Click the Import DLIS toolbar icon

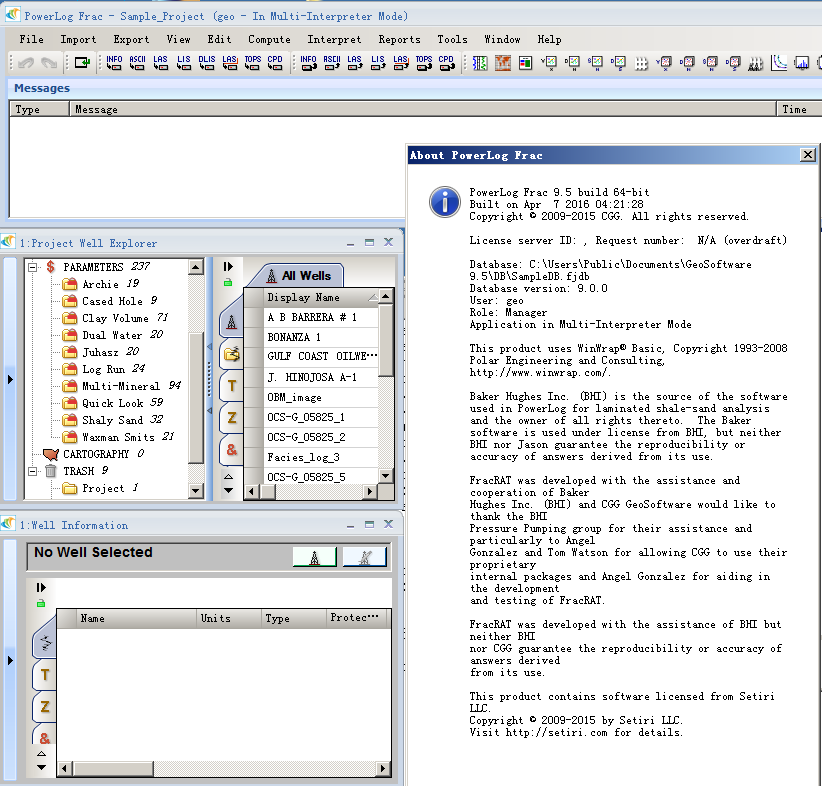coord(207,63)
